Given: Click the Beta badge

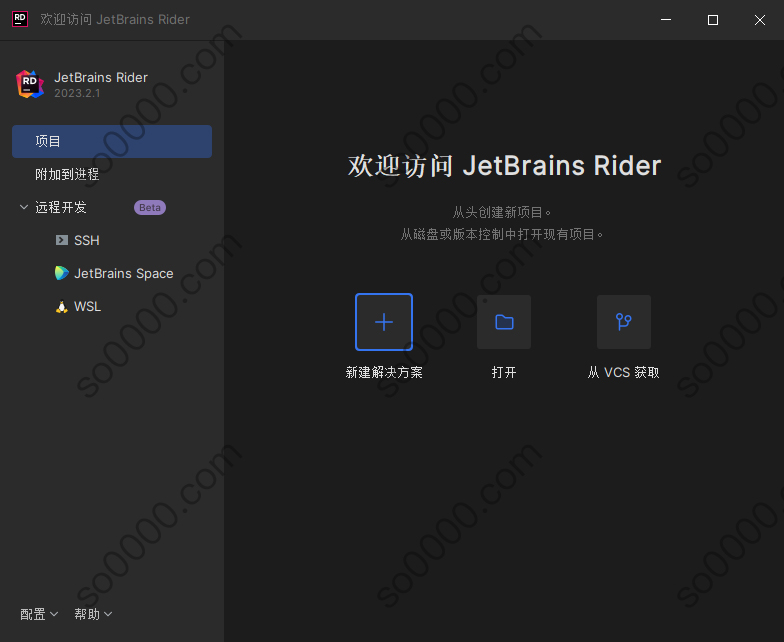Looking at the screenshot, I should (x=150, y=208).
